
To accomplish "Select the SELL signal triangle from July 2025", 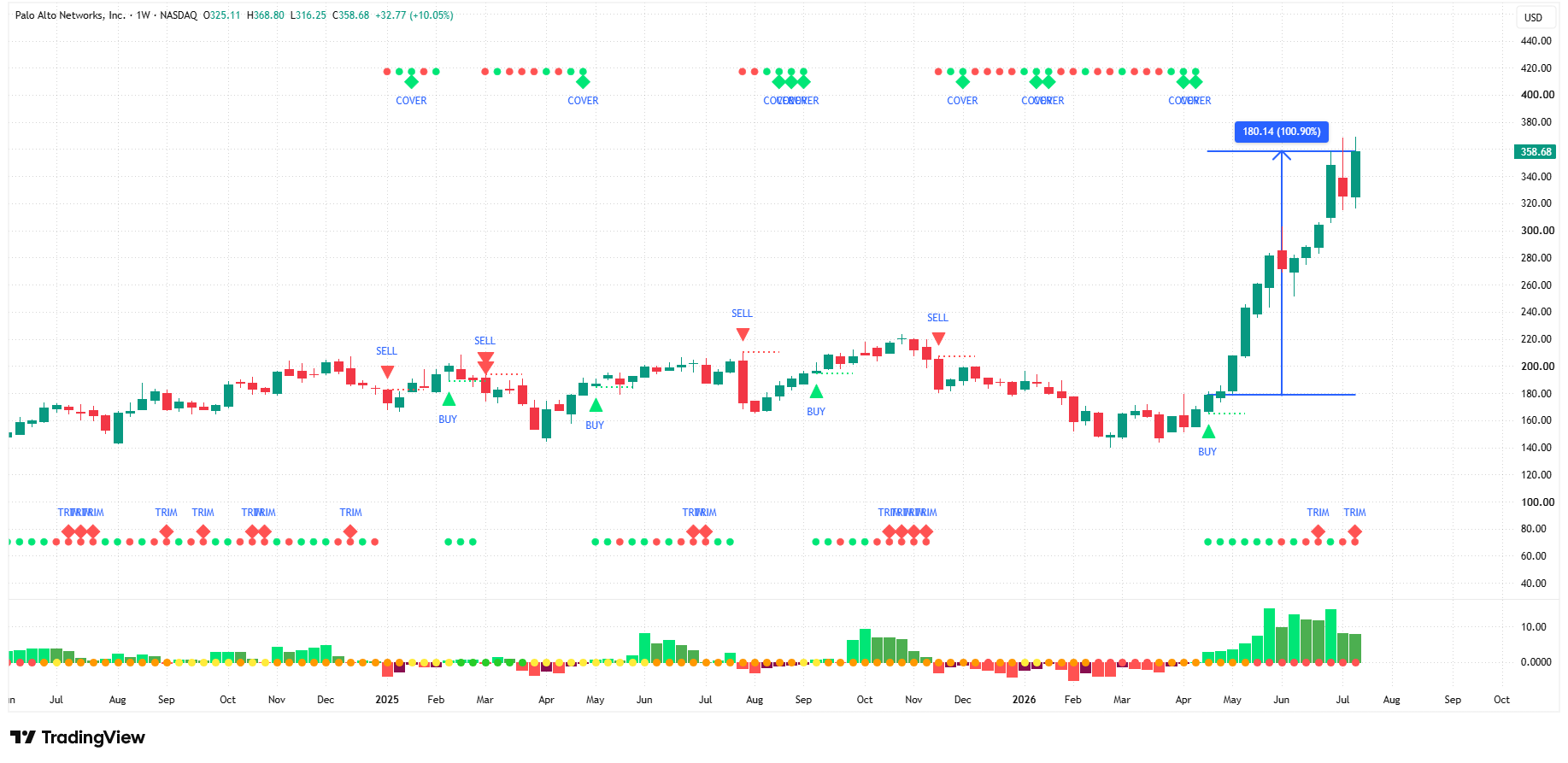I will coord(743,334).
